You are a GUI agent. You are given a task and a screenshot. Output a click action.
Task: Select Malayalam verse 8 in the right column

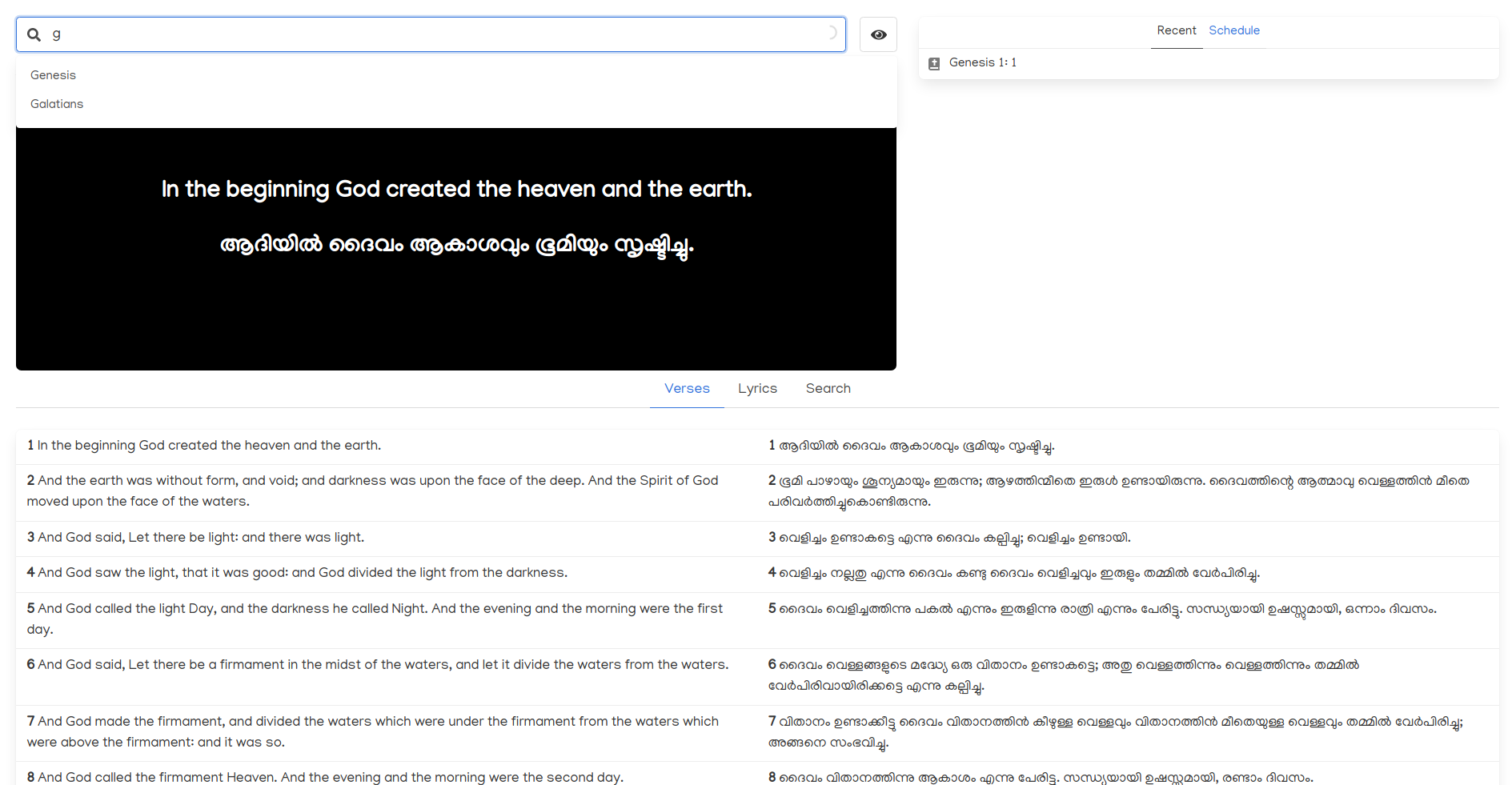pyautogui.click(x=1128, y=775)
